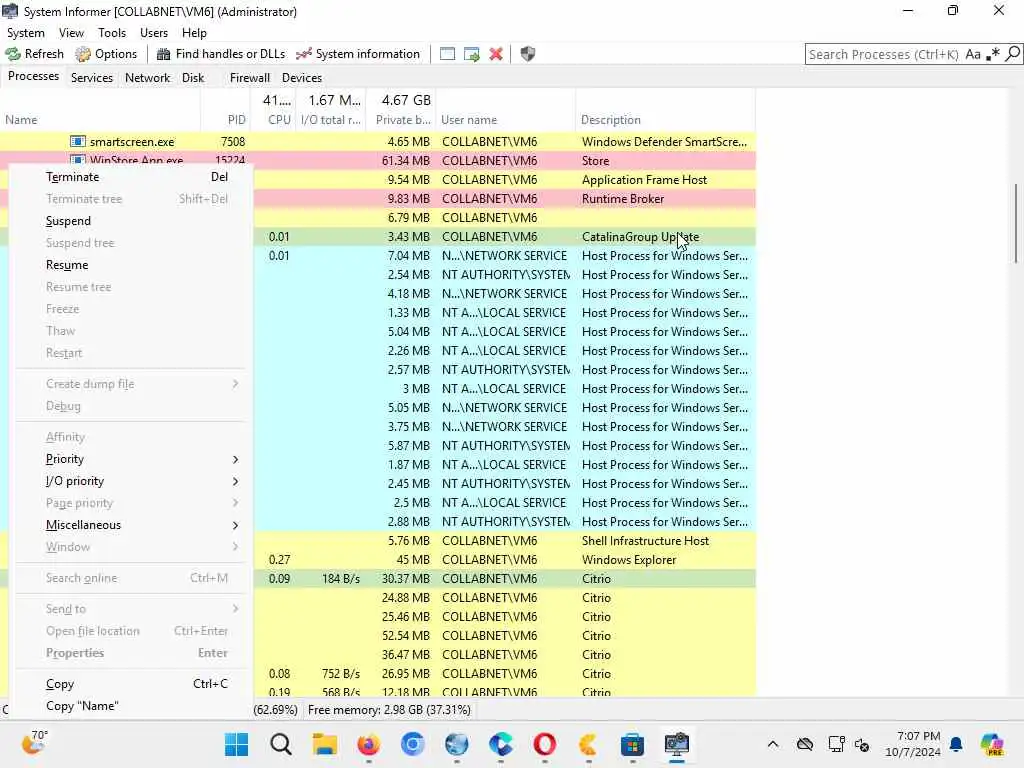Screen dimensions: 1024x768
Task: Choose Resume in context menu
Action: (x=131, y=264)
